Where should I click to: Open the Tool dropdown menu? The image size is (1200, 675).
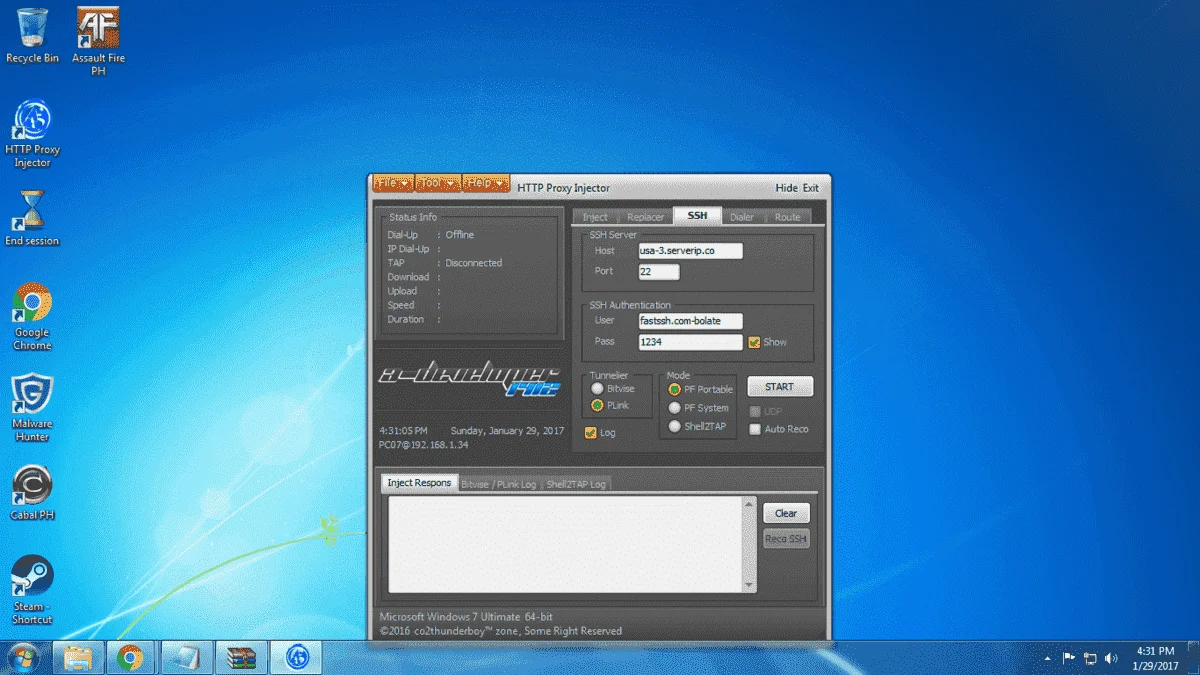[x=437, y=183]
